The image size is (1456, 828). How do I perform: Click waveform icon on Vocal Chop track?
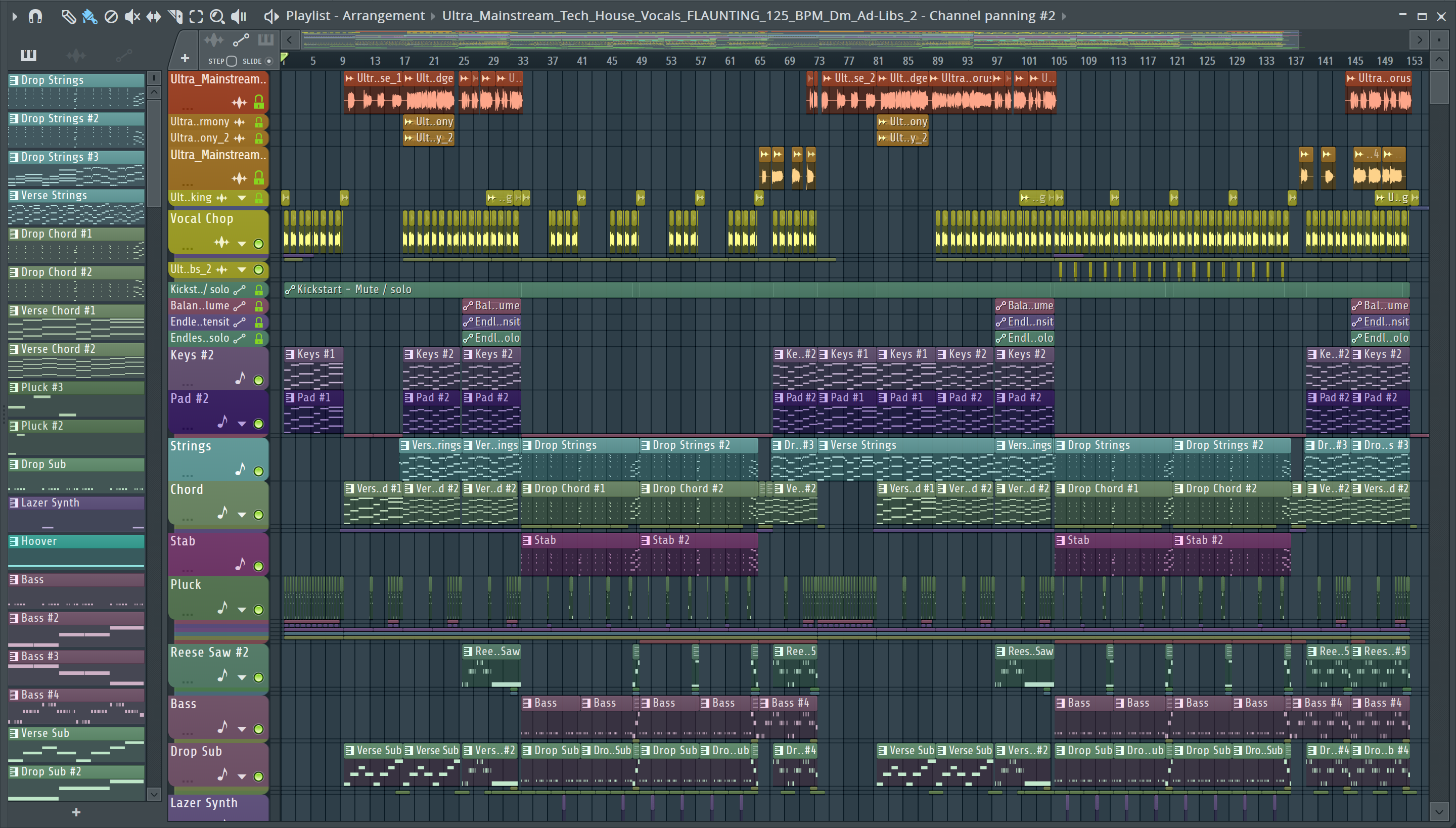[221, 243]
